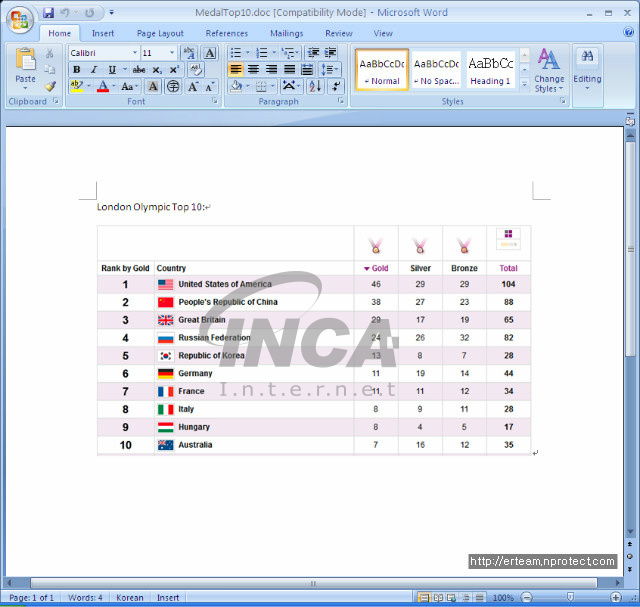
Task: Apply bulleted list
Action: [x=236, y=53]
